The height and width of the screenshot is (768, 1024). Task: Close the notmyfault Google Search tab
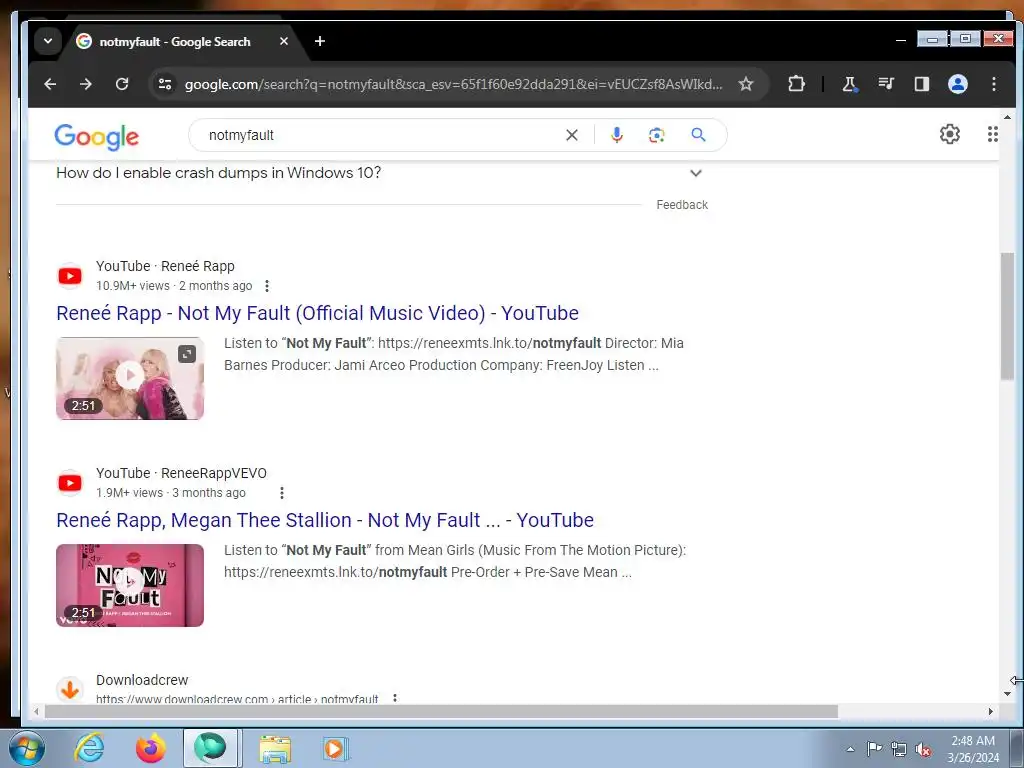tap(283, 41)
